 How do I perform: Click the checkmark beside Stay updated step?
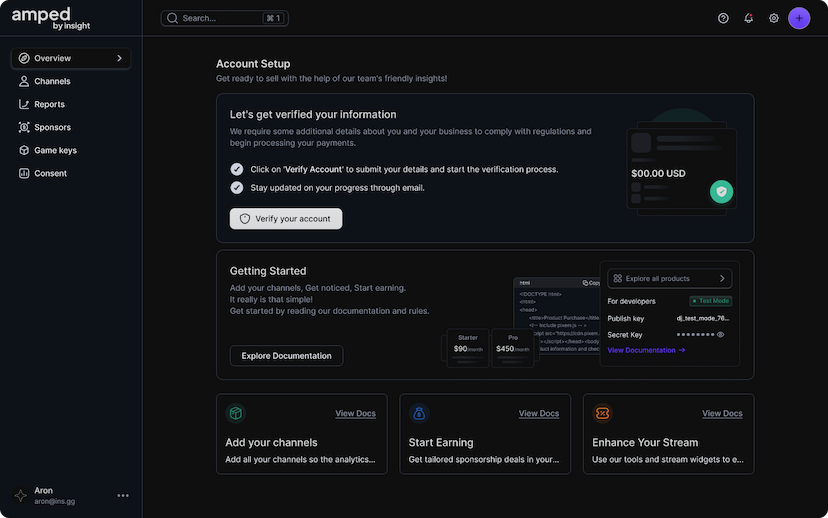(x=237, y=187)
